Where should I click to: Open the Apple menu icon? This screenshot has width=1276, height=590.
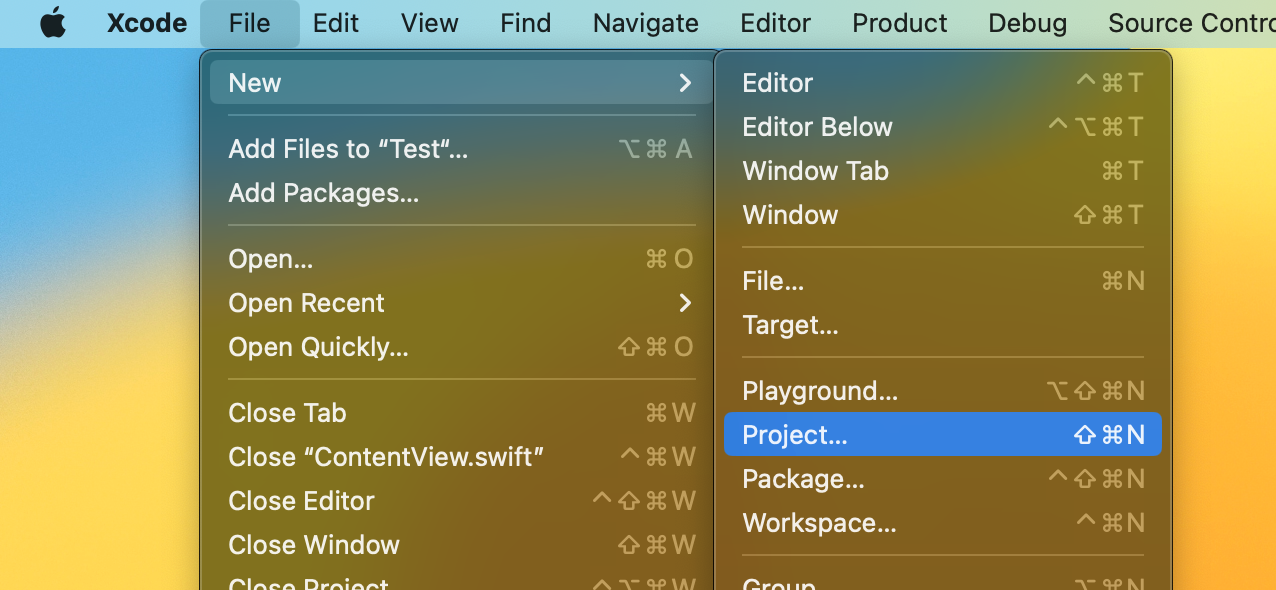pos(53,23)
